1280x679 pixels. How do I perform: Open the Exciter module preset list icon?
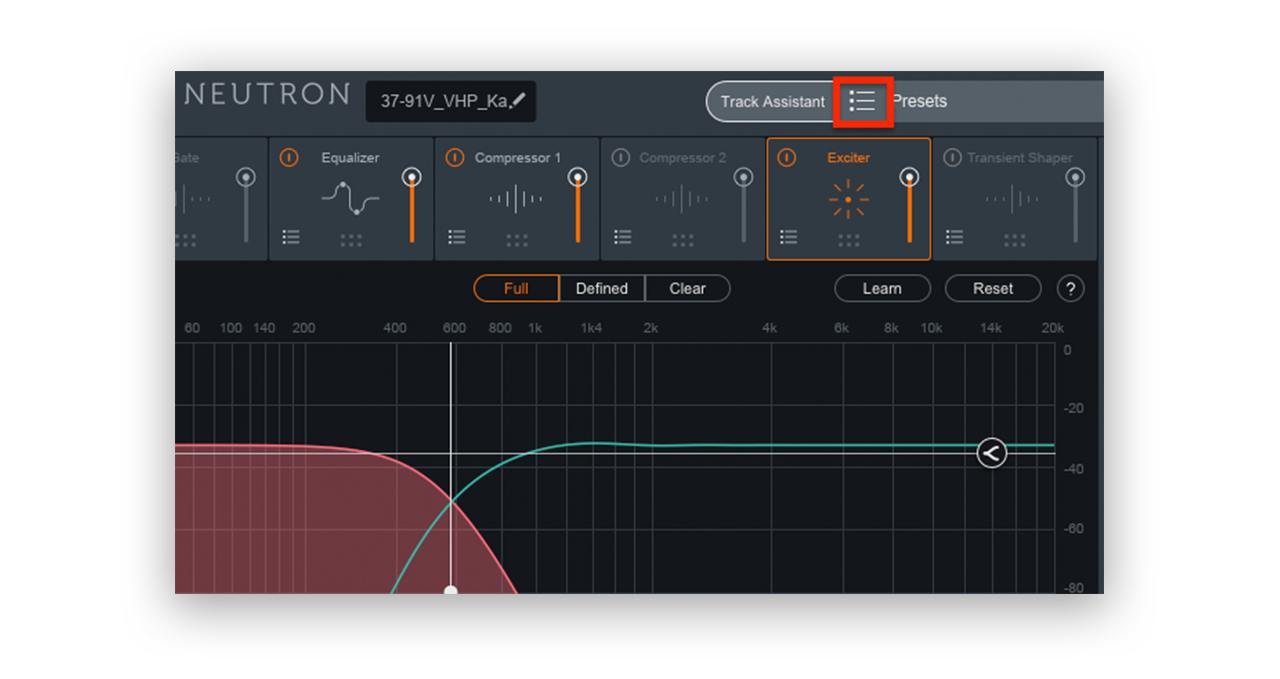tap(789, 237)
